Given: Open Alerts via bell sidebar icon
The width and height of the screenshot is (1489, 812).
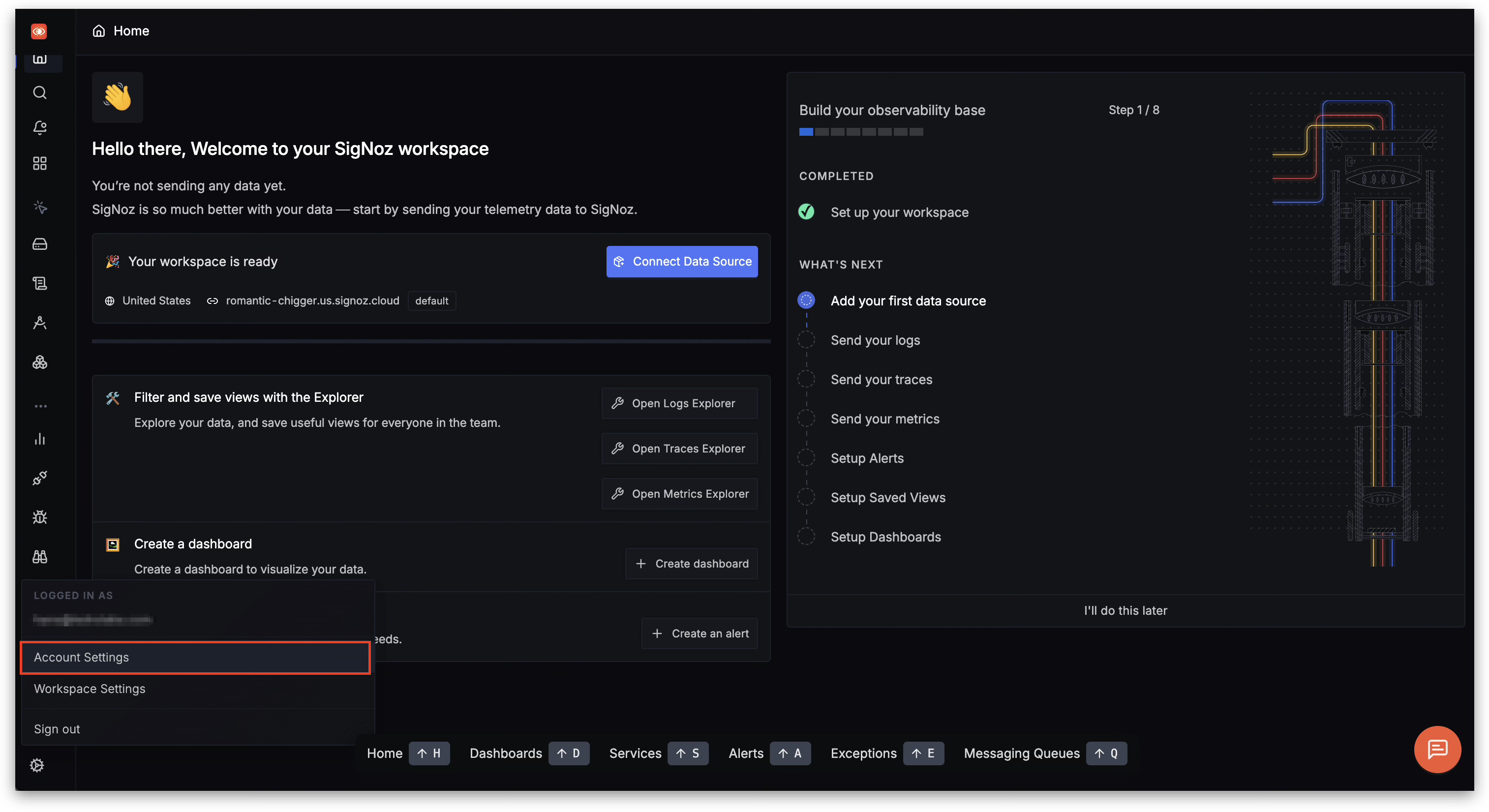Looking at the screenshot, I should click(39, 128).
